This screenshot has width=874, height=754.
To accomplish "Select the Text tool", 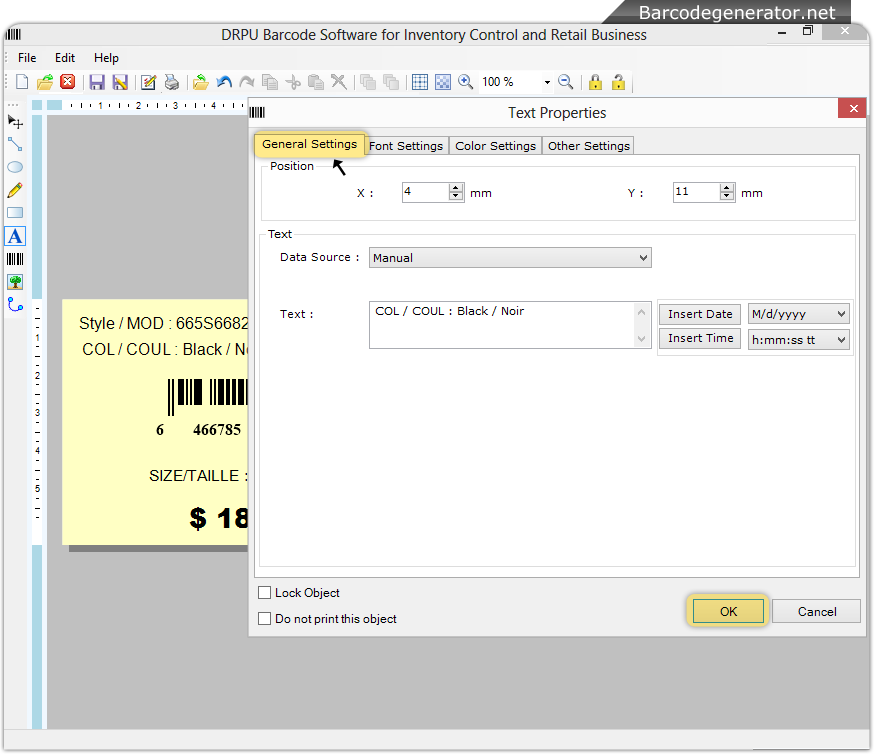I will (x=15, y=236).
